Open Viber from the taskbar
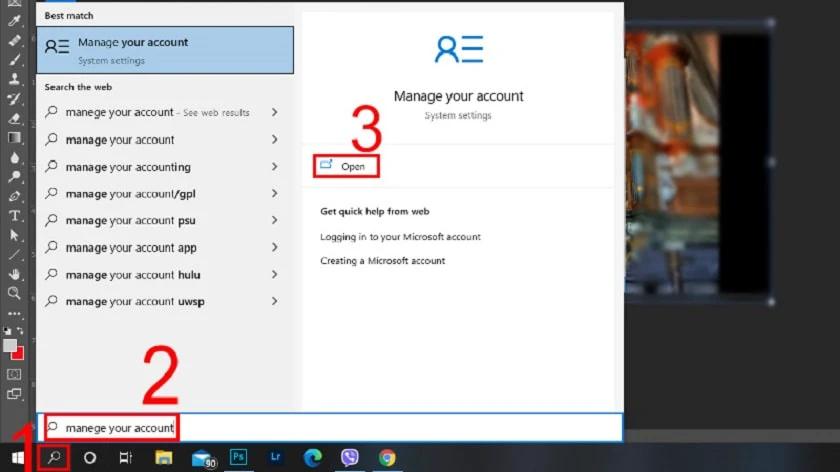840x472 pixels. [x=350, y=458]
